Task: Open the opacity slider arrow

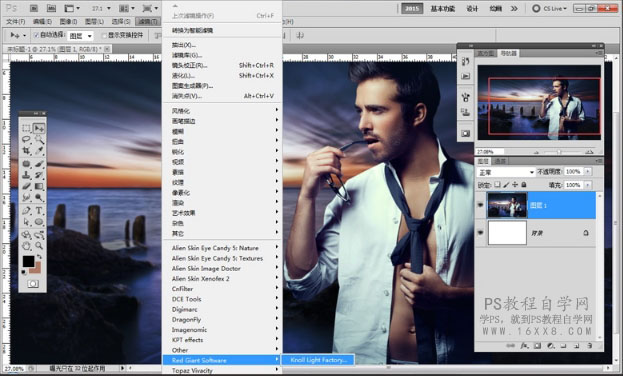Action: pos(588,172)
